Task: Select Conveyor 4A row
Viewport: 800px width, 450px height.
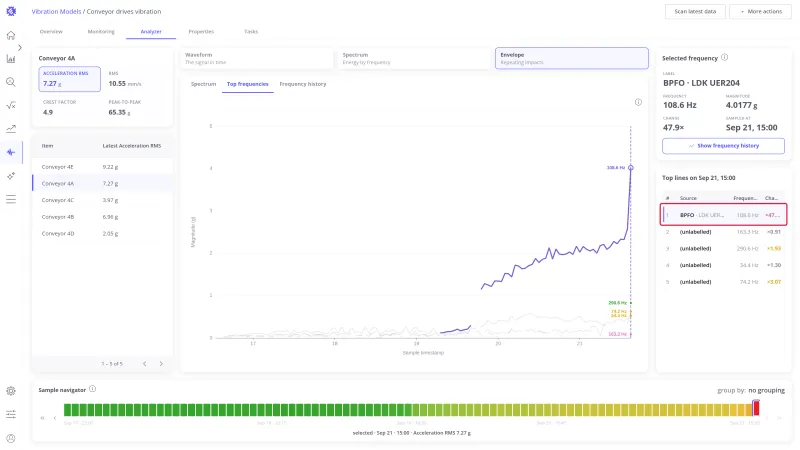Action: coord(103,183)
